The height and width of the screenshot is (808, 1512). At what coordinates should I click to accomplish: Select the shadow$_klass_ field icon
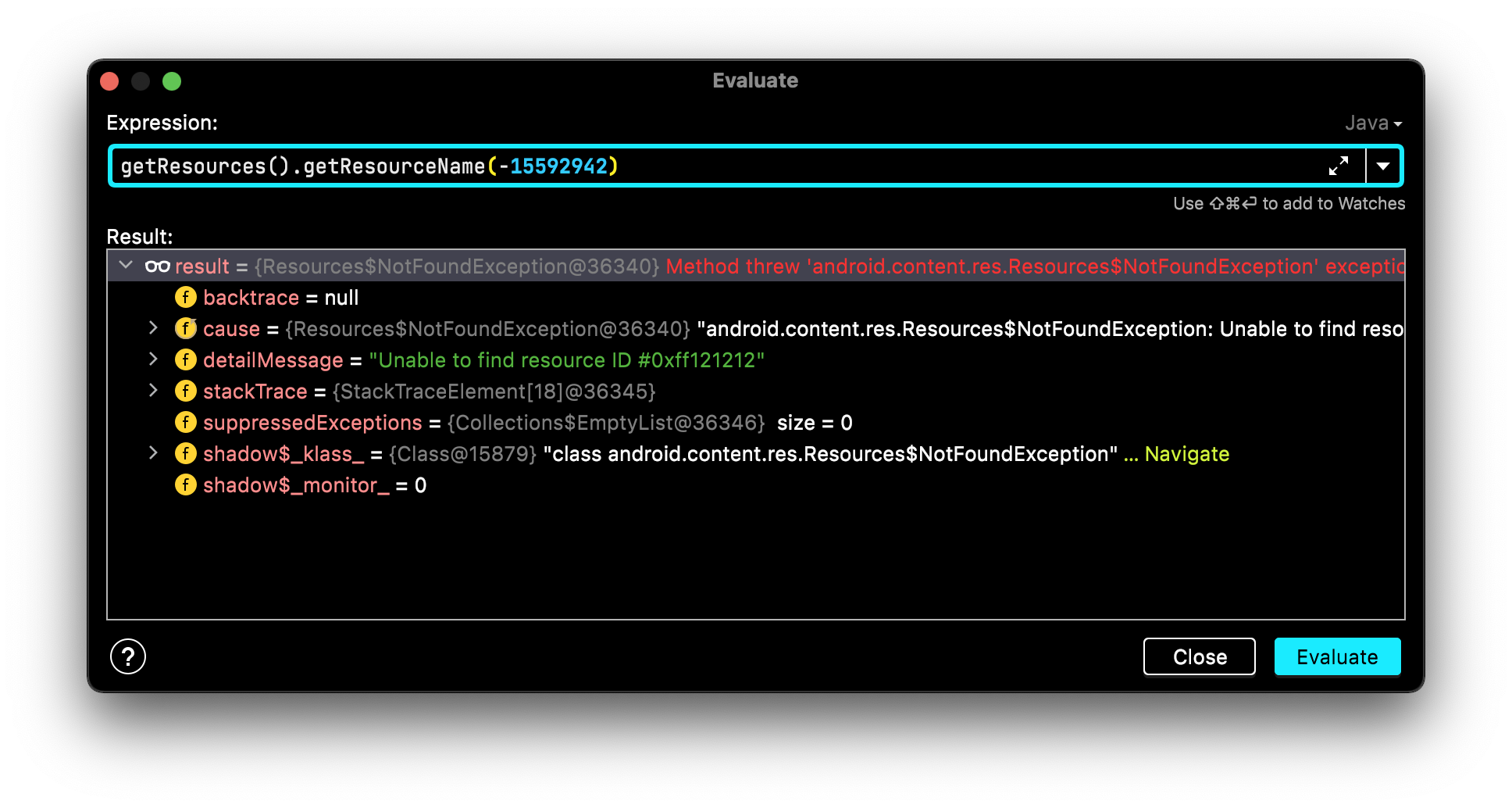[185, 453]
